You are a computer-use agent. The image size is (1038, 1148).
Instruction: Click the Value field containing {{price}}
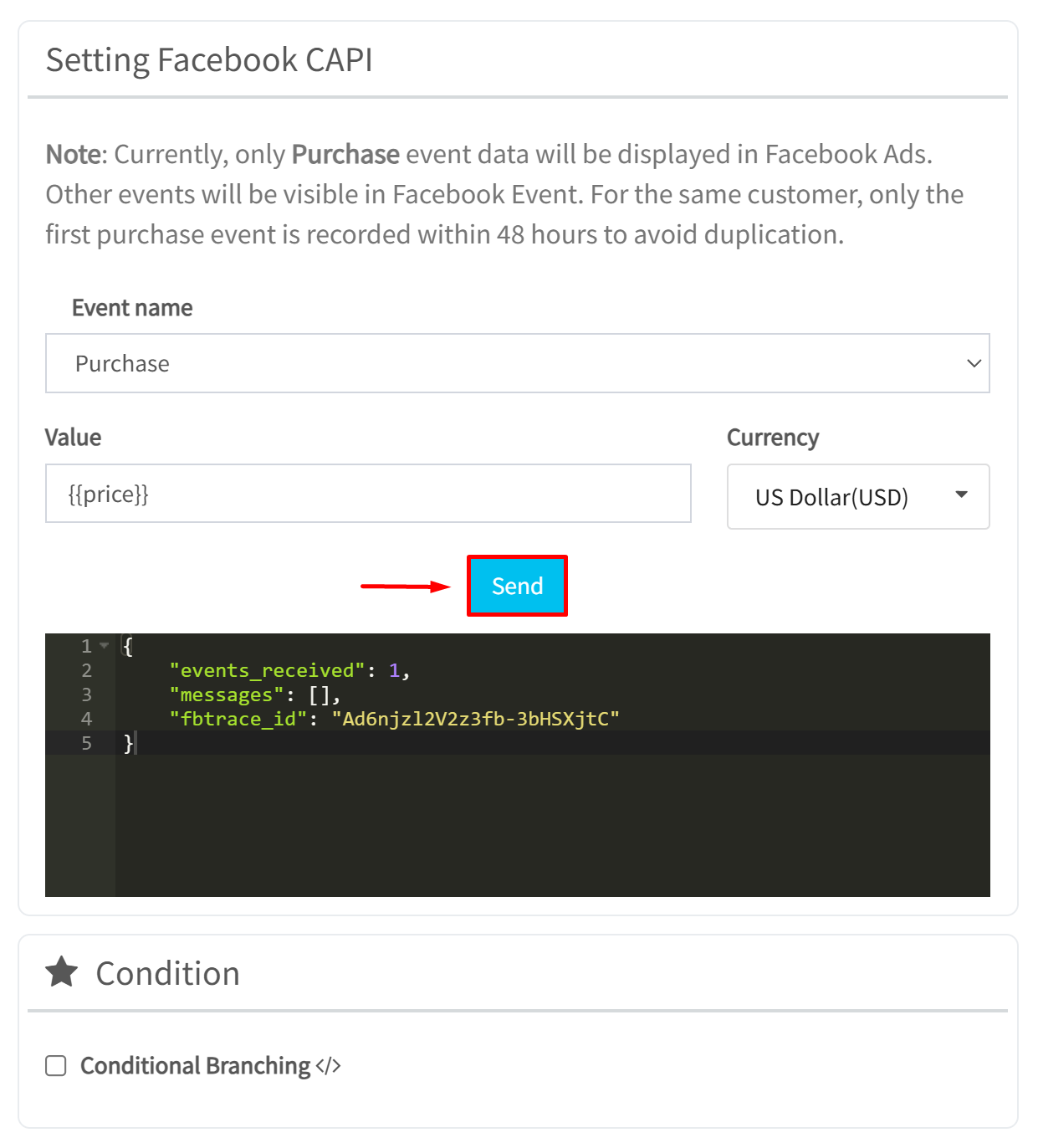coord(368,494)
